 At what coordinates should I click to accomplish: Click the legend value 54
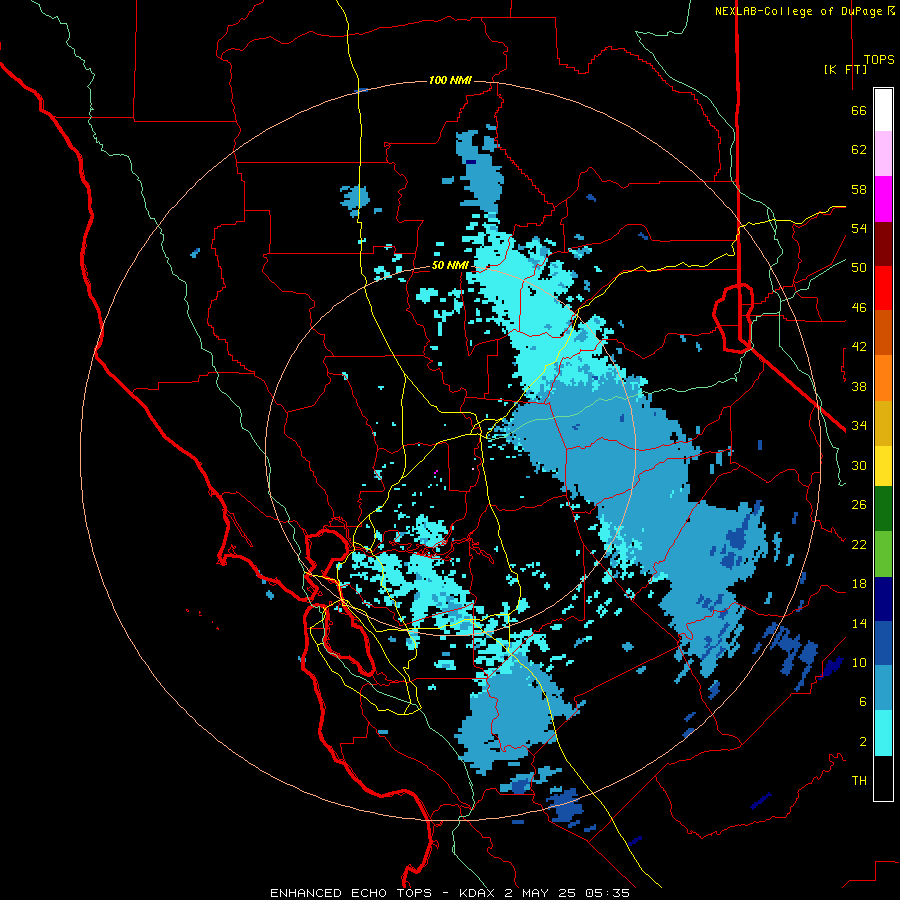(x=859, y=228)
